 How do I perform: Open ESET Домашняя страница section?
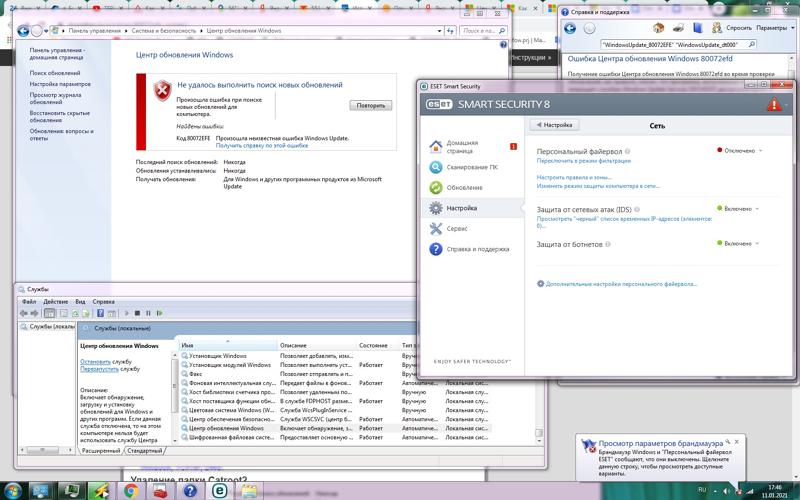pos(462,146)
